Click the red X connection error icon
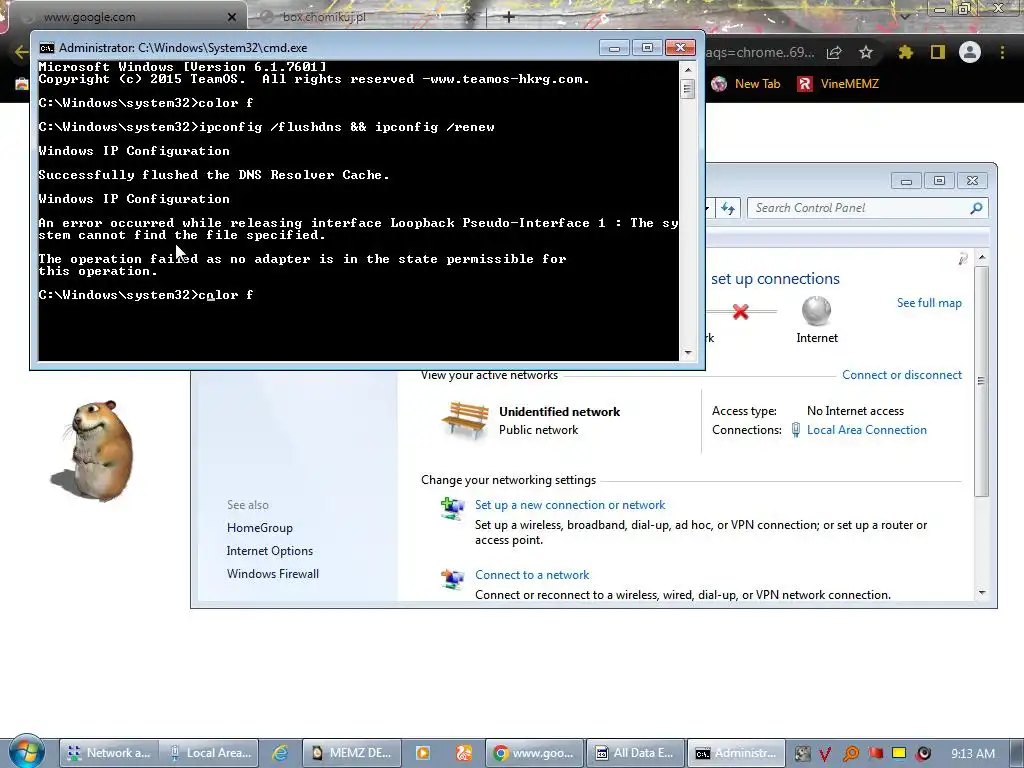The width and height of the screenshot is (1024, 768). pos(740,312)
